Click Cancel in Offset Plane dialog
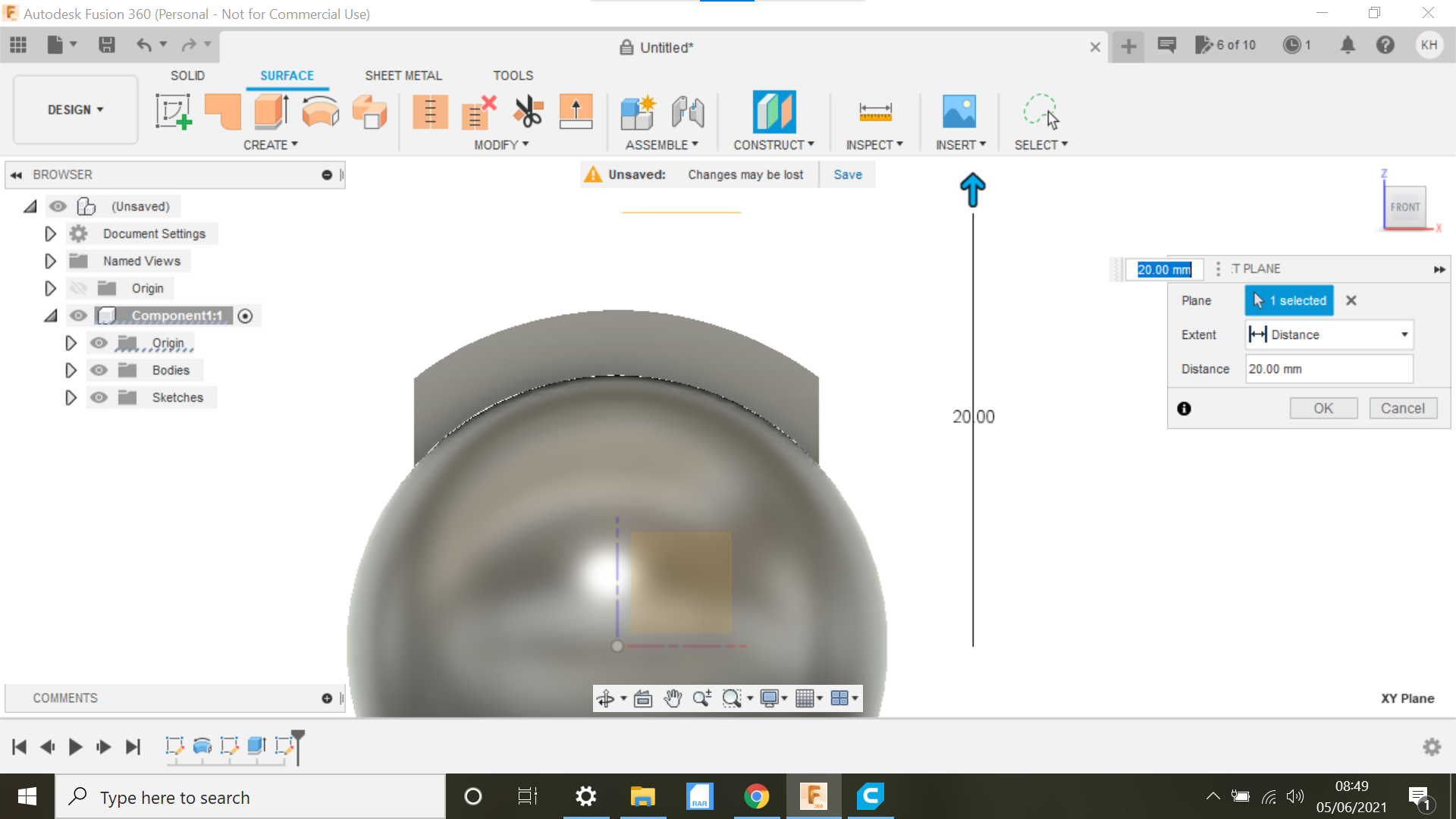Viewport: 1456px width, 819px height. click(1403, 408)
